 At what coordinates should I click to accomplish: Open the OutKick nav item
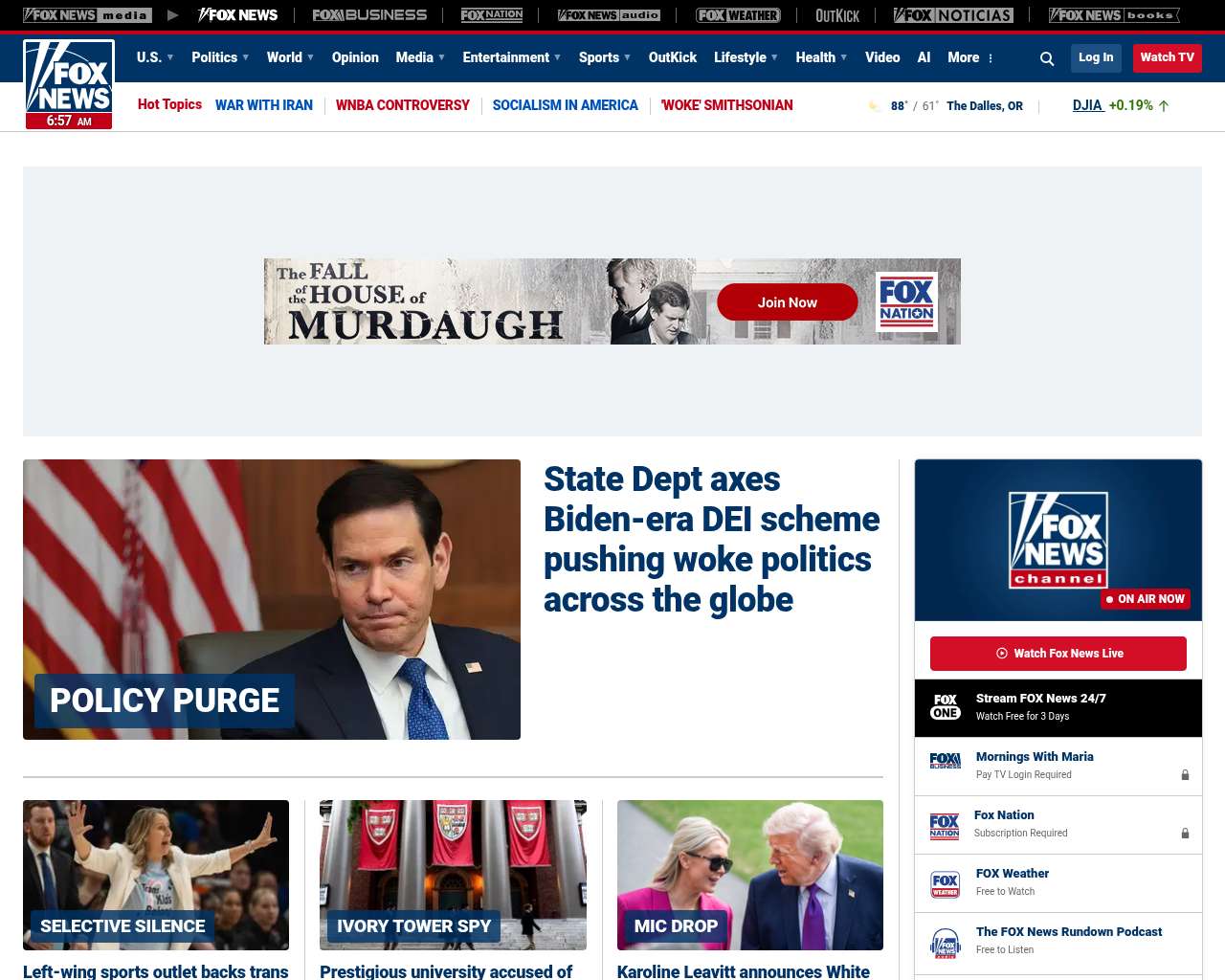click(x=673, y=57)
